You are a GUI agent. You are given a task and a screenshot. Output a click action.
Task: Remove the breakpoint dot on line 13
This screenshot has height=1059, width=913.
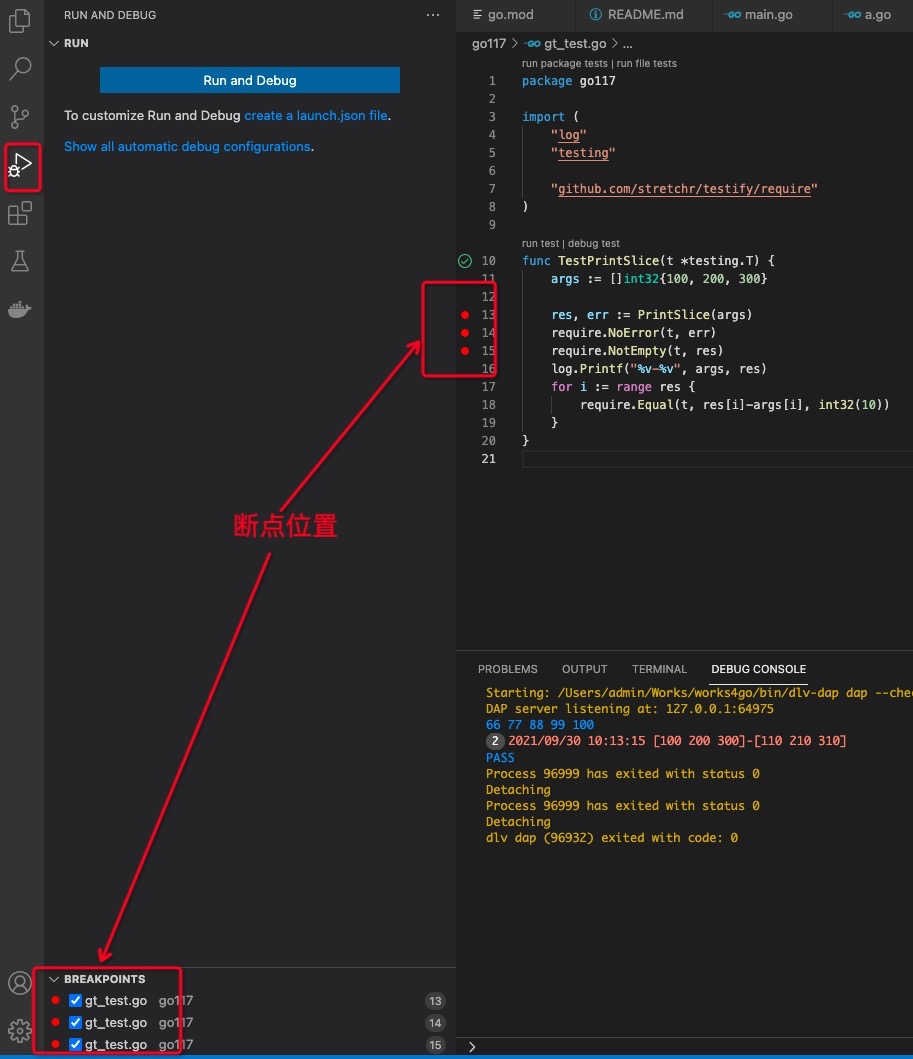[x=465, y=315]
